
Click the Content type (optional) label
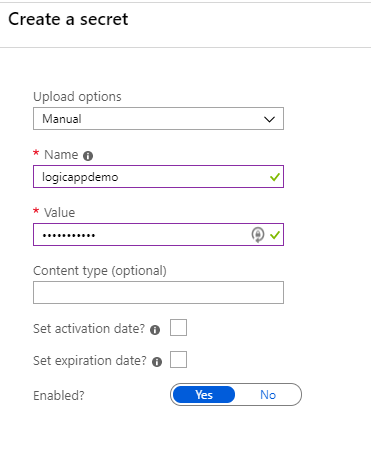(x=100, y=271)
